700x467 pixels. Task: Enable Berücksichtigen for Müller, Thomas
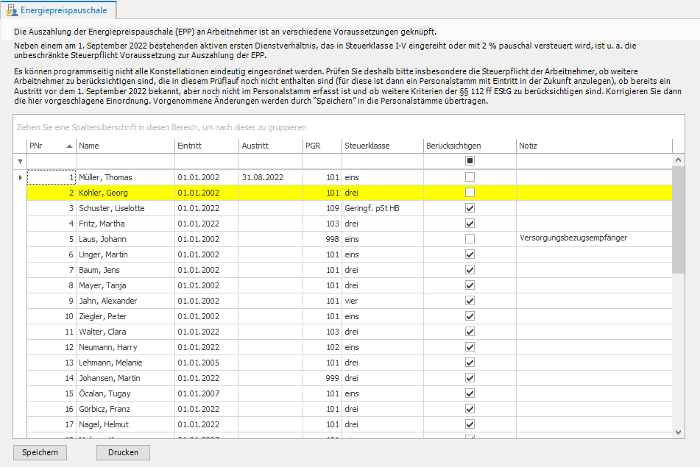pos(470,177)
